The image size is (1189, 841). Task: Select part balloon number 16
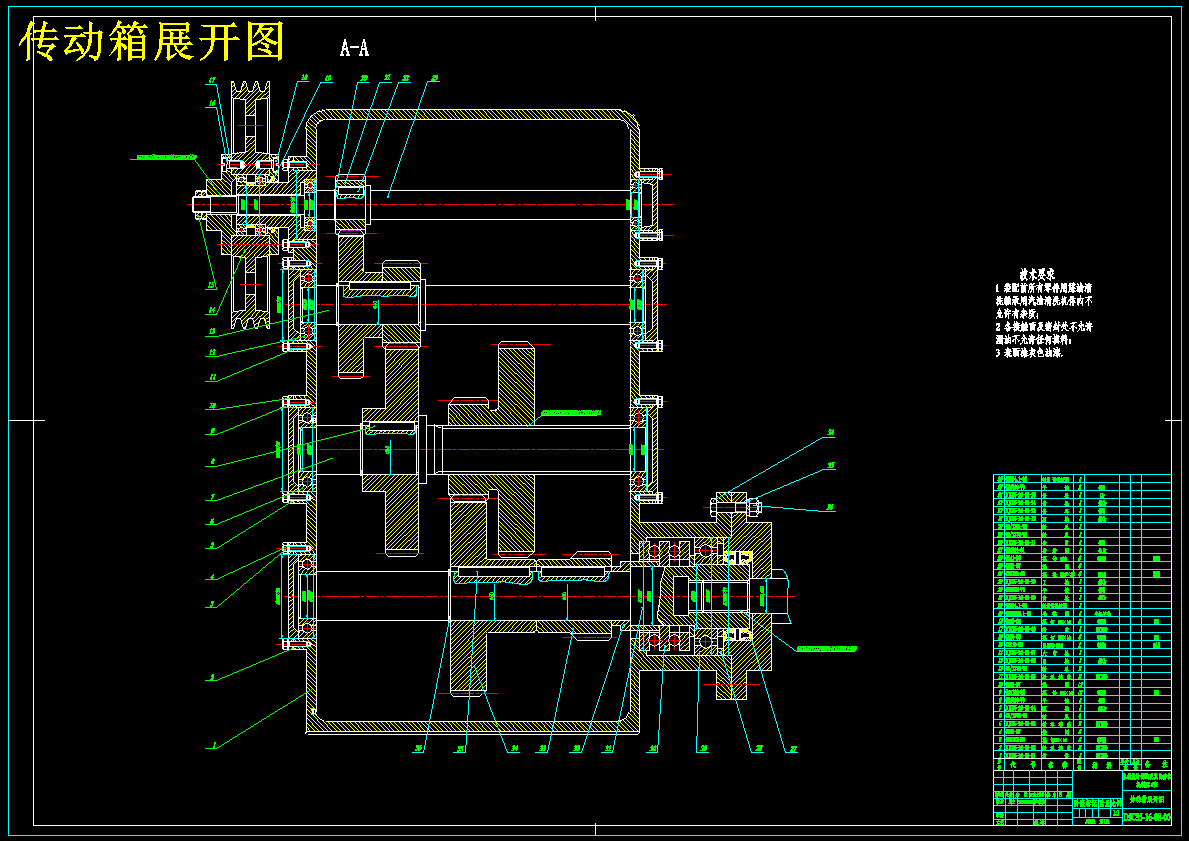tap(212, 103)
